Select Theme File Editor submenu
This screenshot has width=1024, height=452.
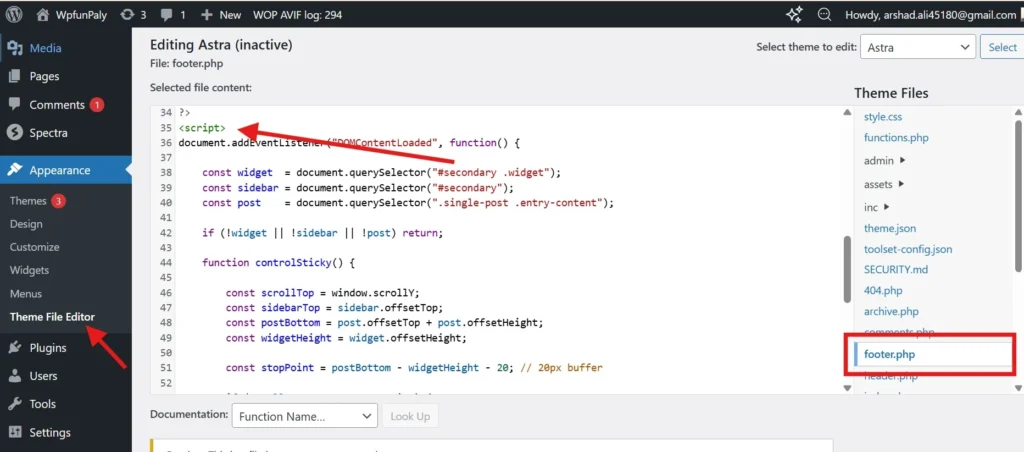52,317
